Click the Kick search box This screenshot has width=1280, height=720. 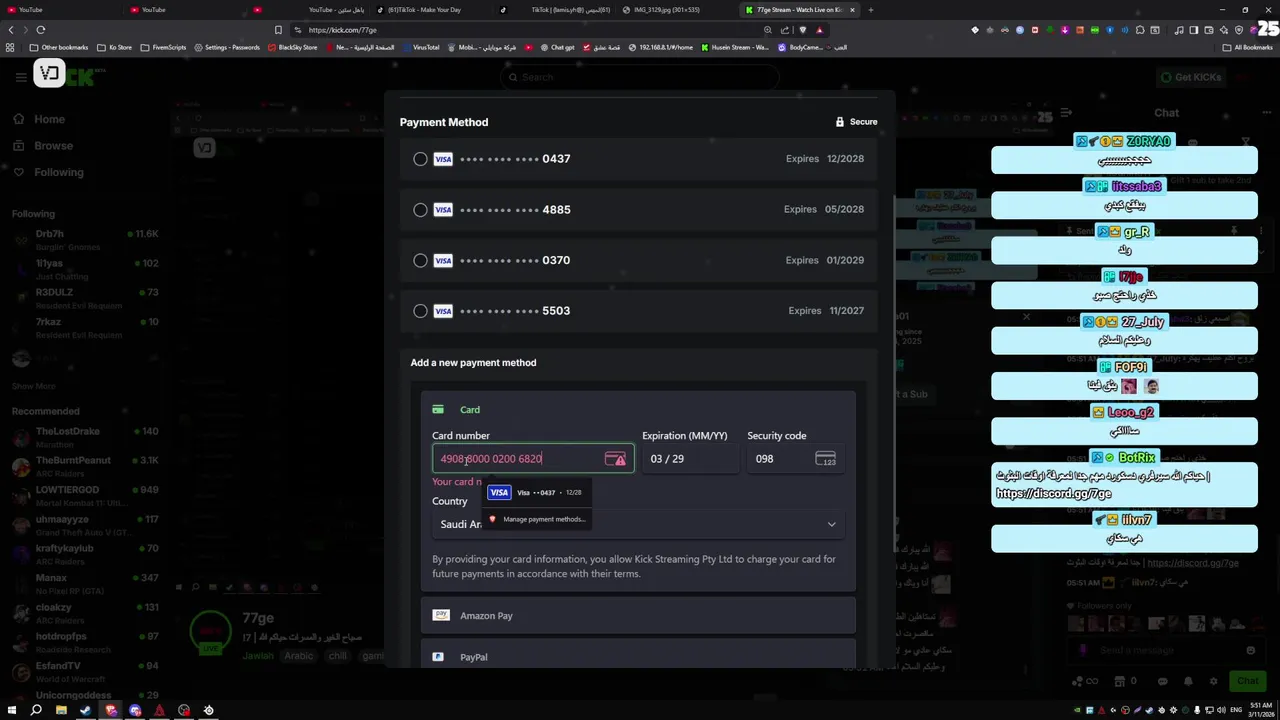tap(640, 77)
